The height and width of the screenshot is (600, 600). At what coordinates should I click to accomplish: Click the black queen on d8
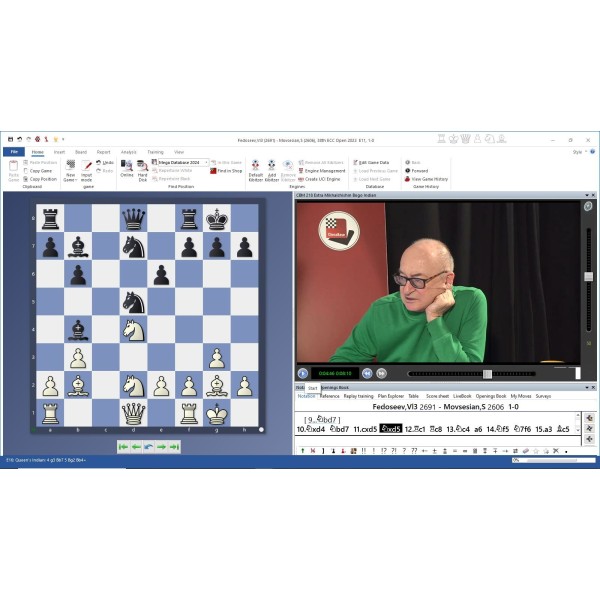pyautogui.click(x=134, y=218)
